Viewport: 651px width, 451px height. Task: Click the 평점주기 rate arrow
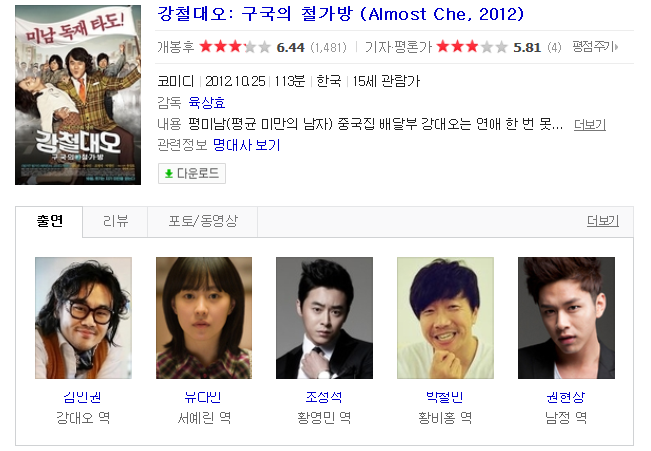(x=595, y=47)
